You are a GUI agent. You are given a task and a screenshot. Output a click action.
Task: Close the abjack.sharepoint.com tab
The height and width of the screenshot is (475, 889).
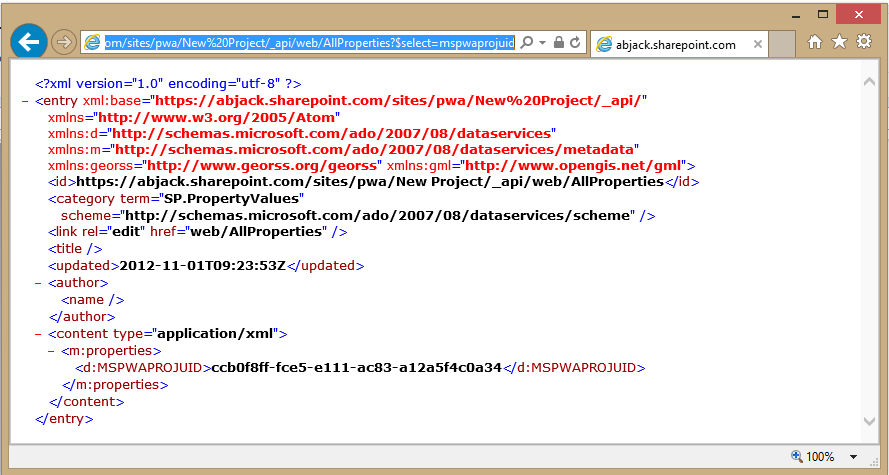point(757,44)
